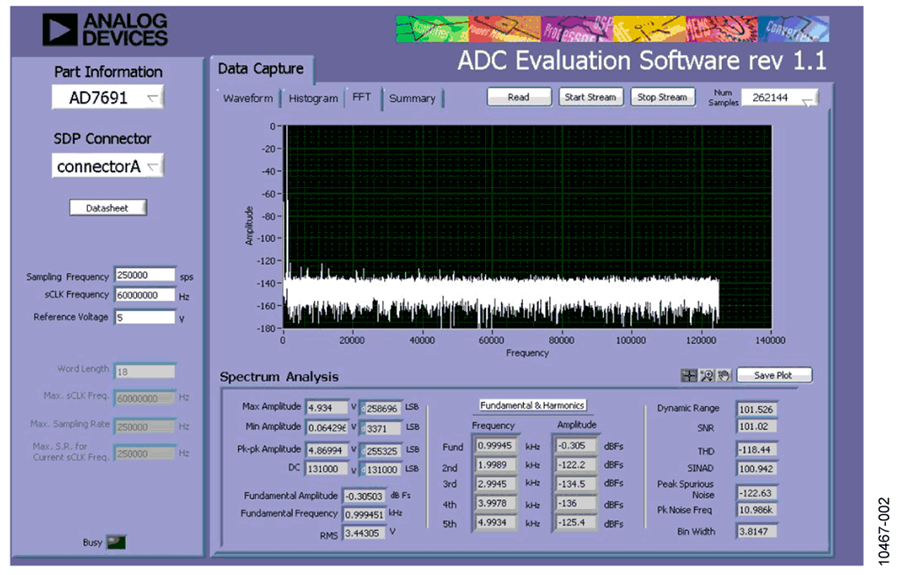Open the Datasheet button
The image size is (900, 575).
click(108, 208)
